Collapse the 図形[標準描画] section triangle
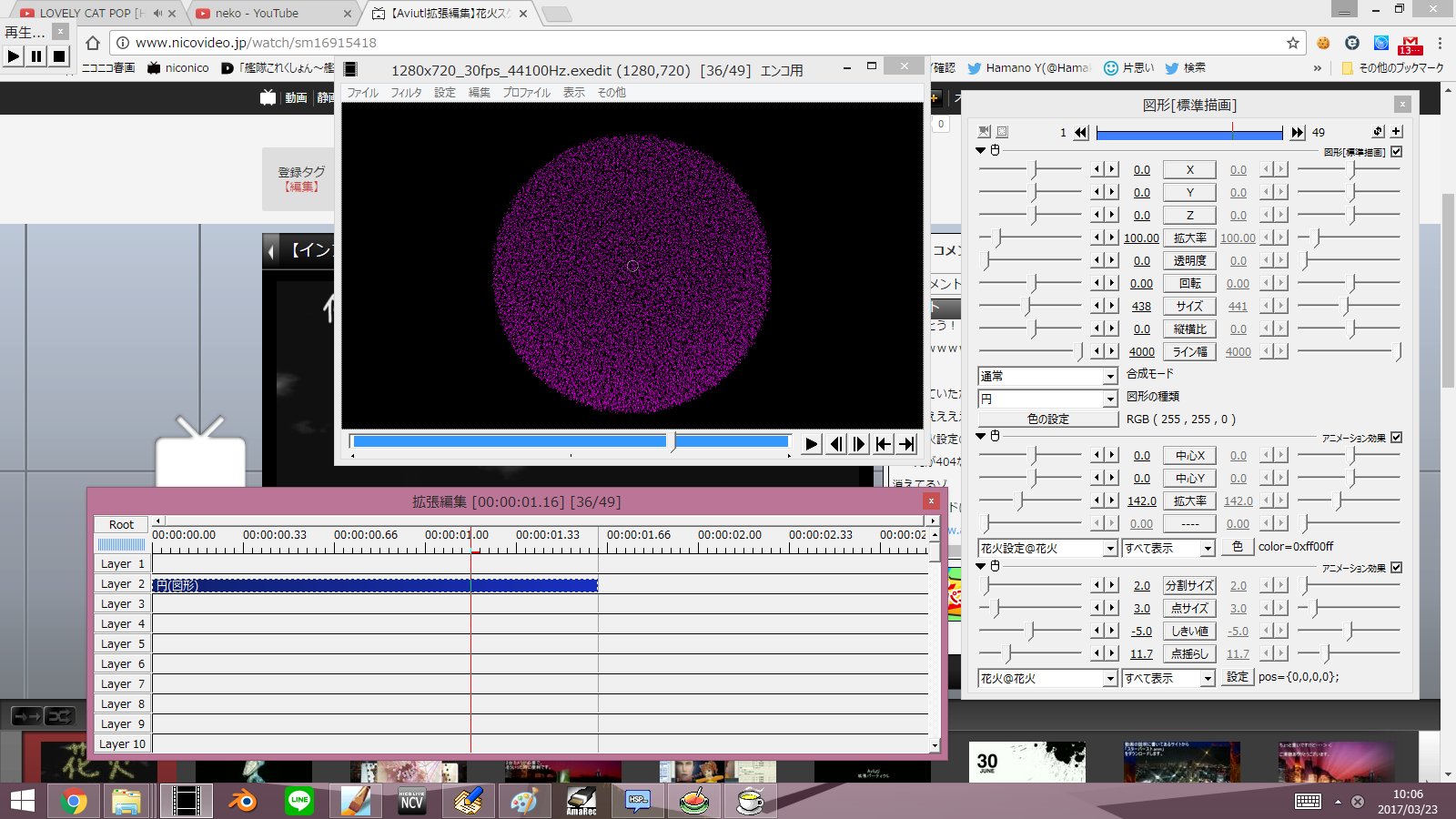The width and height of the screenshot is (1456, 819). (981, 151)
